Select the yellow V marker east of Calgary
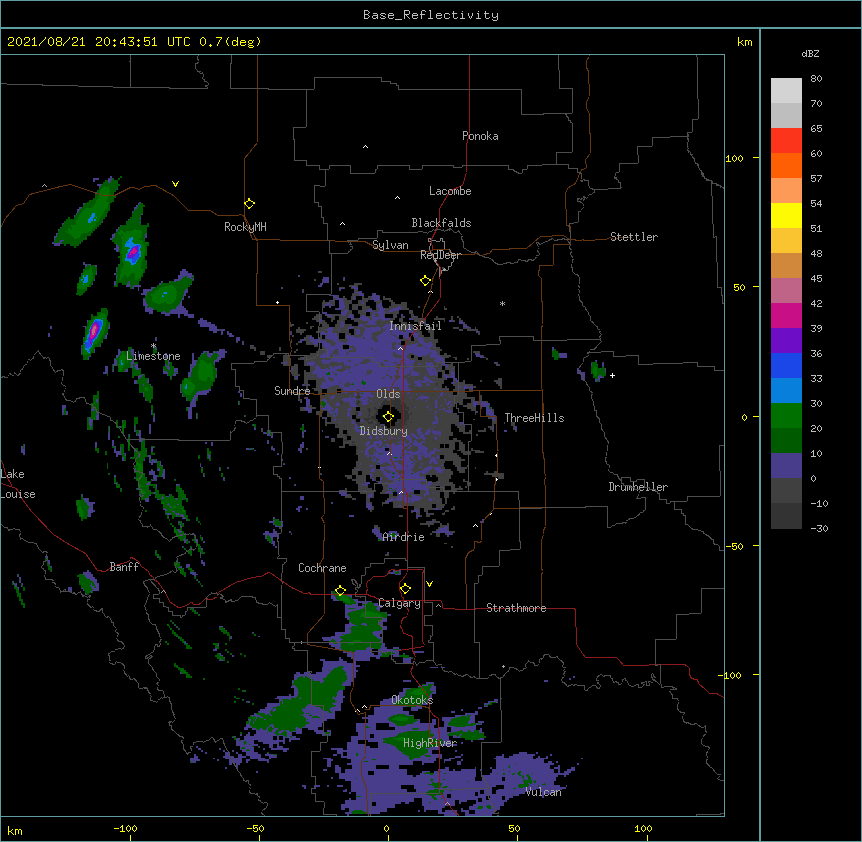 pyautogui.click(x=429, y=584)
